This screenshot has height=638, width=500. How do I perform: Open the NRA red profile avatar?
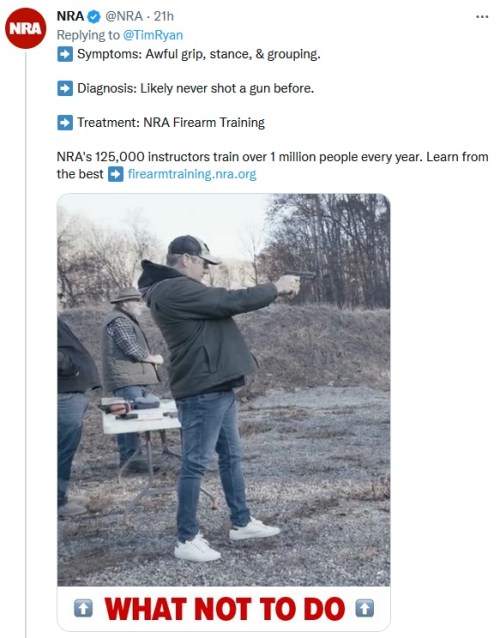point(26,28)
